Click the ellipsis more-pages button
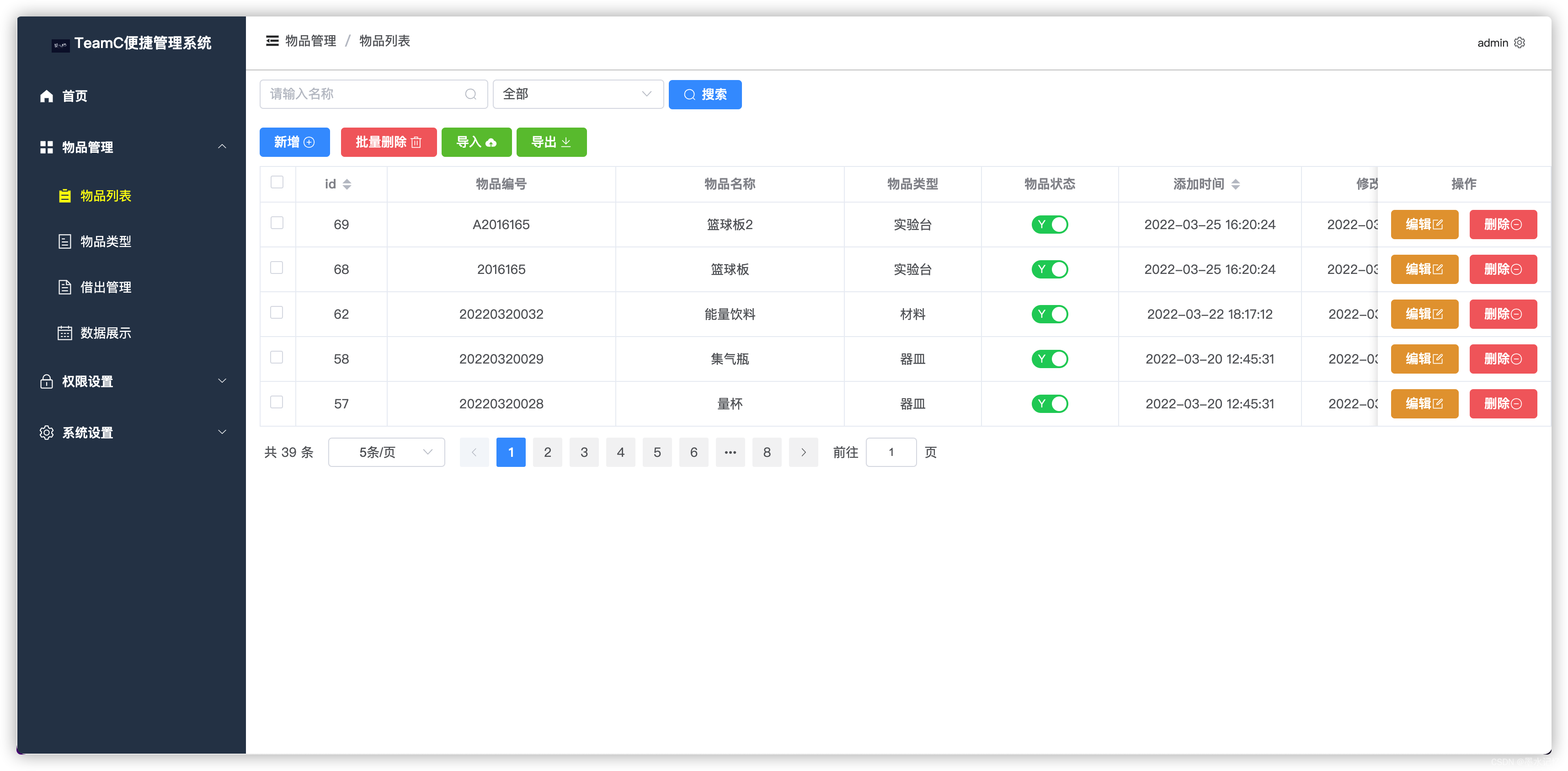 tap(731, 452)
